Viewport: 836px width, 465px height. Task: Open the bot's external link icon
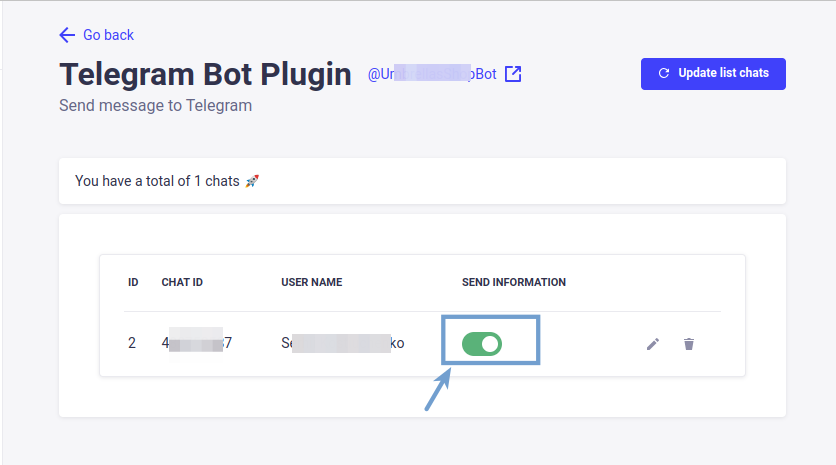(x=513, y=74)
